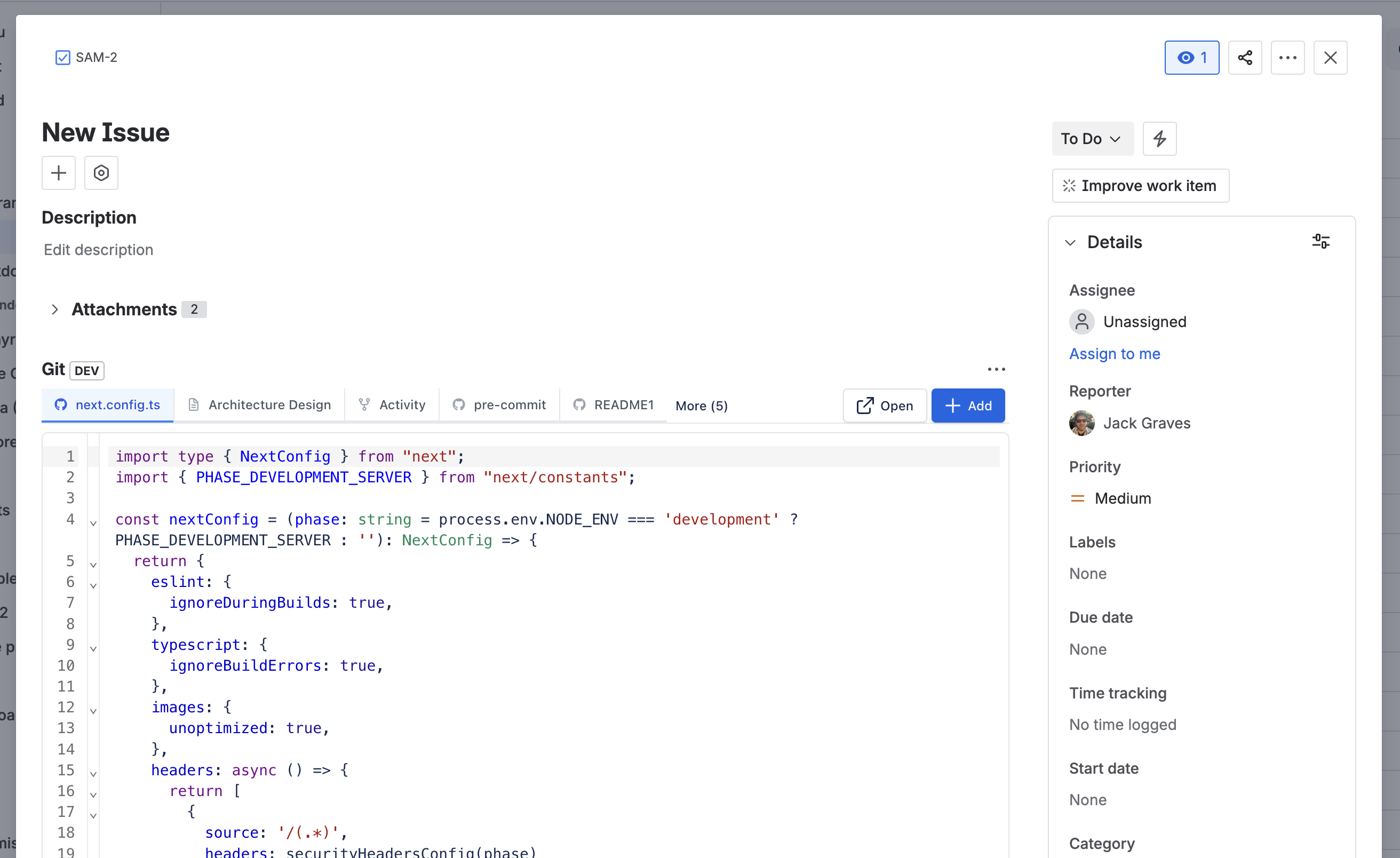Expand the Attachments section
1400x858 pixels.
(54, 309)
